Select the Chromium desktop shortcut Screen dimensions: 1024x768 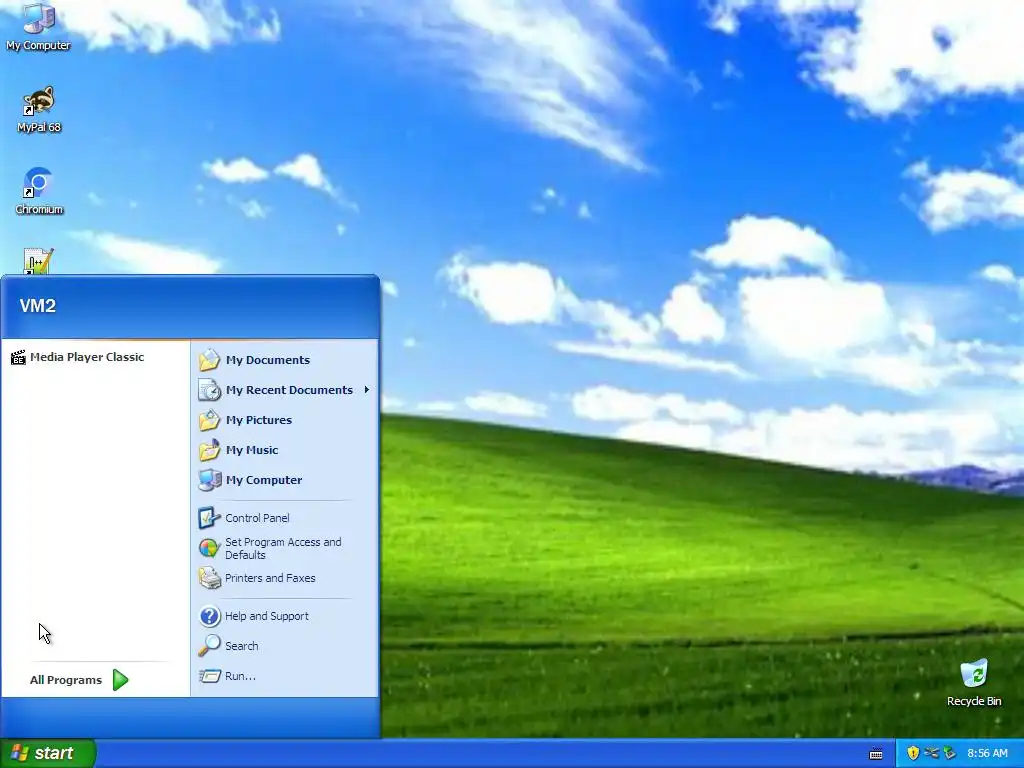tap(39, 191)
